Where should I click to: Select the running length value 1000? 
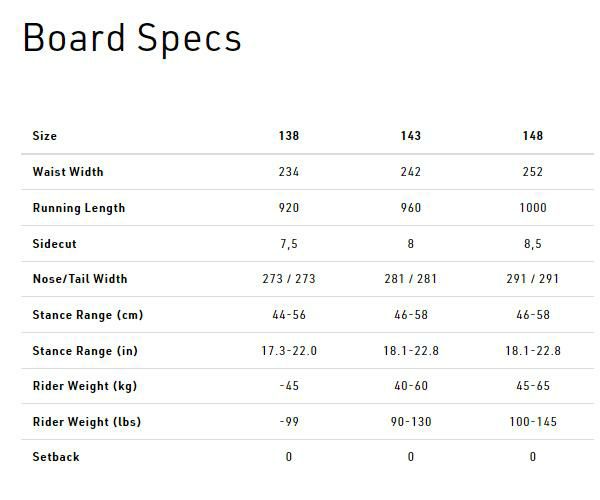tap(532, 208)
